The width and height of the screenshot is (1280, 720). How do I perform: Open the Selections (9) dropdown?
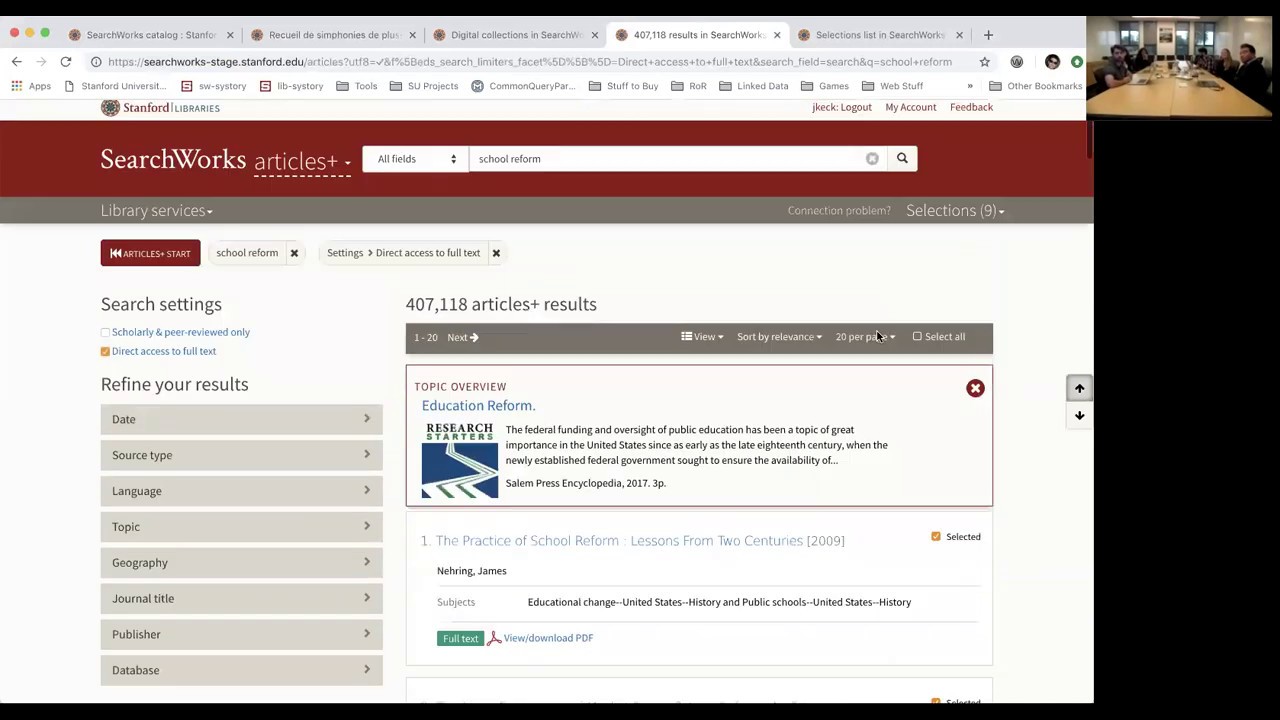955,211
